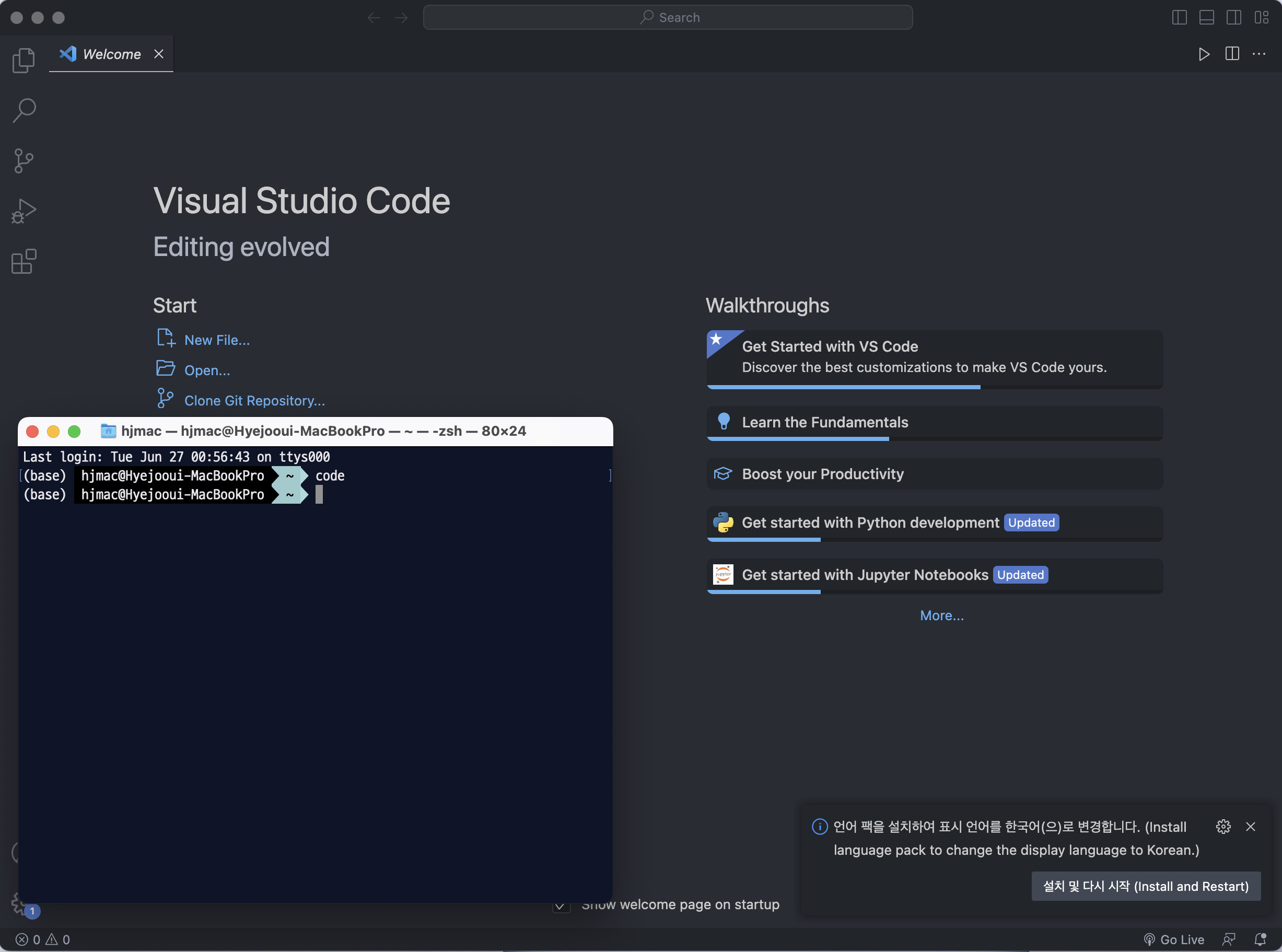Open the Search view in activity bar
Image resolution: width=1282 pixels, height=952 pixels.
pos(24,110)
